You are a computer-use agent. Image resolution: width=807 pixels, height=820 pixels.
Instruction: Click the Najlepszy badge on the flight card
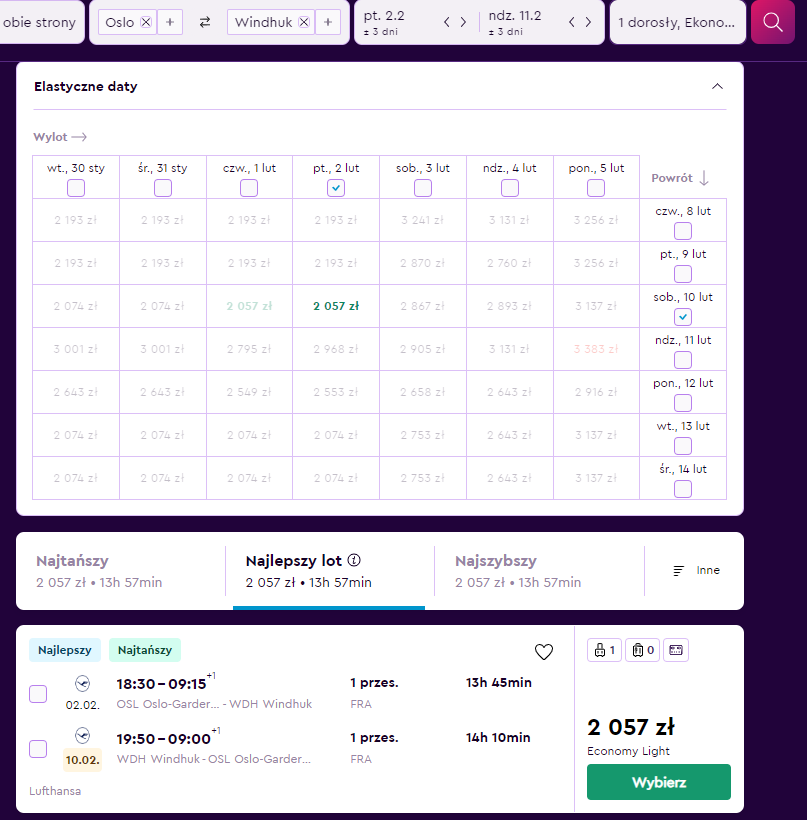tap(65, 650)
